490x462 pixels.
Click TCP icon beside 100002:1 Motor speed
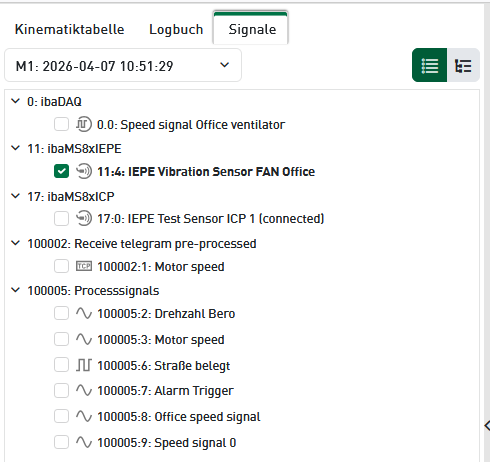(x=84, y=266)
